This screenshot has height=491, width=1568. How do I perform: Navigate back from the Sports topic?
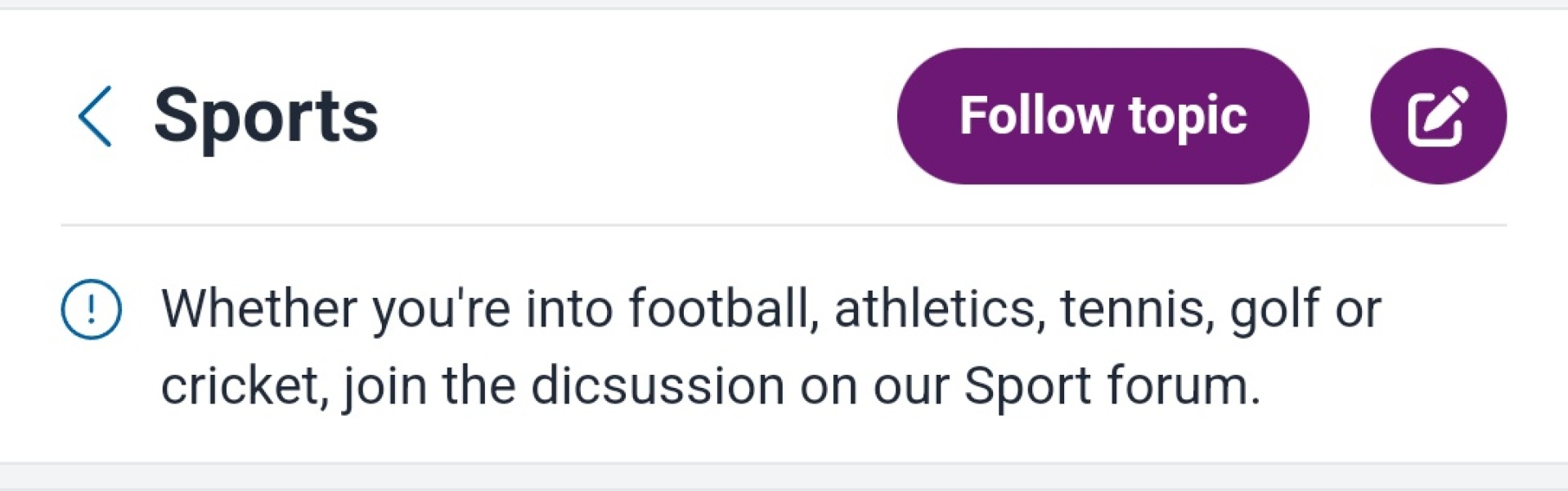pos(95,116)
